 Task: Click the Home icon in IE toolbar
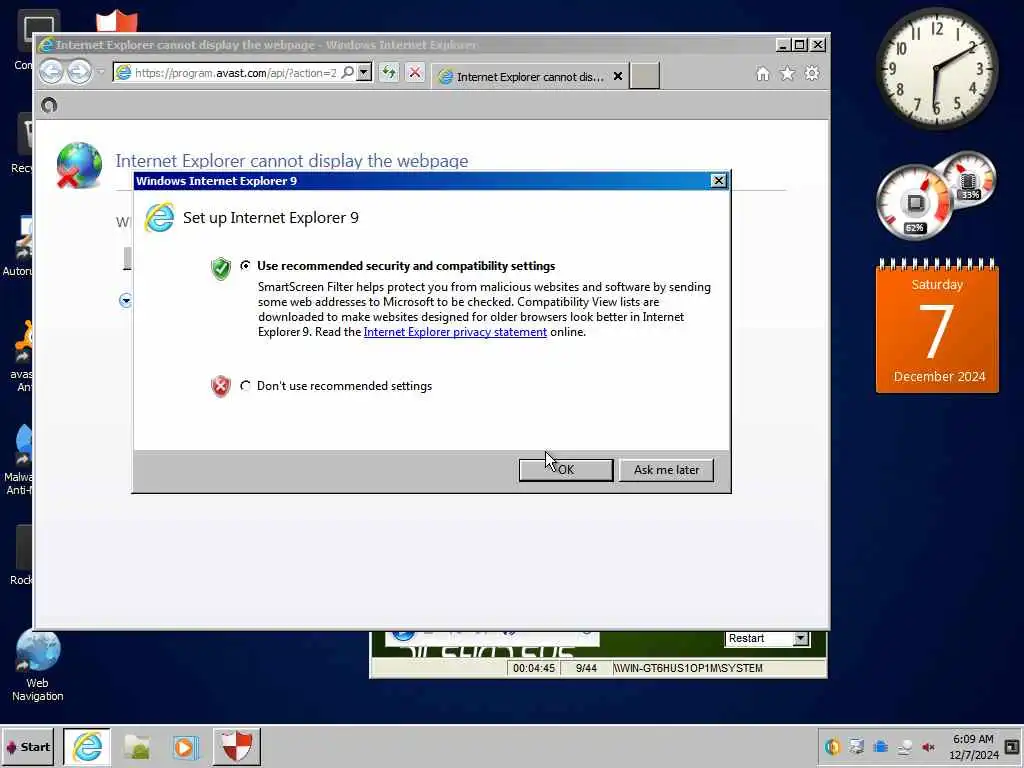click(x=763, y=74)
